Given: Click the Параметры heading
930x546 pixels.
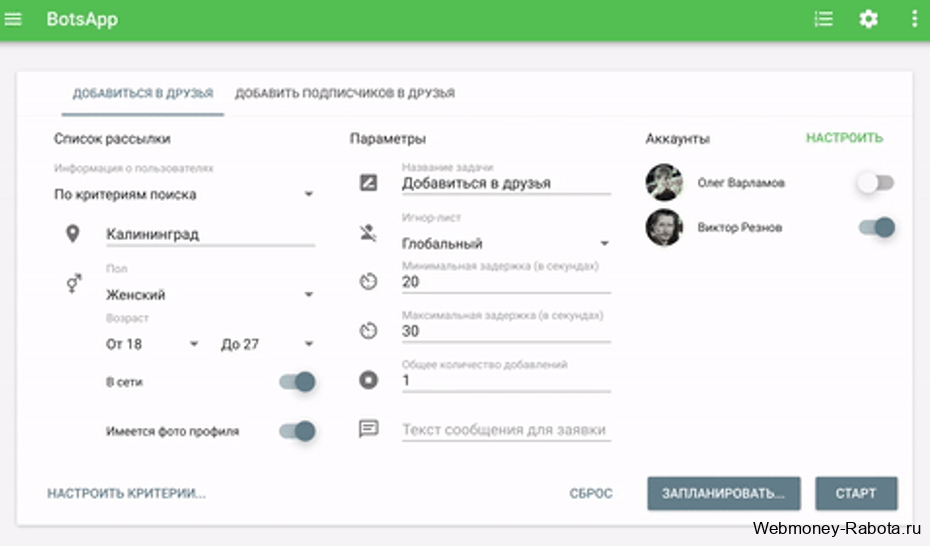Looking at the screenshot, I should 387,139.
